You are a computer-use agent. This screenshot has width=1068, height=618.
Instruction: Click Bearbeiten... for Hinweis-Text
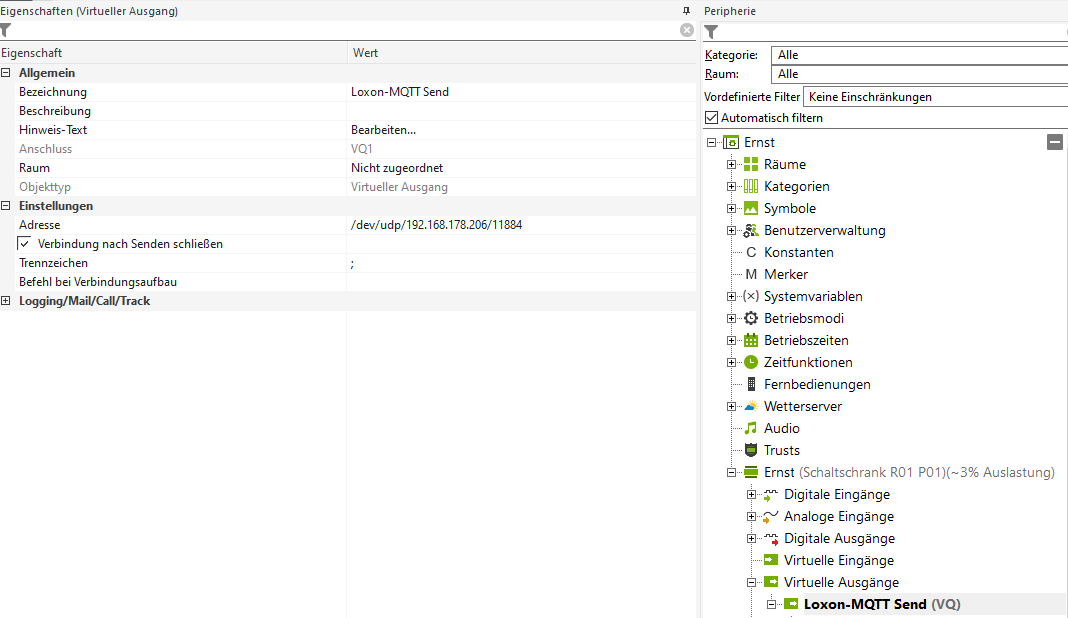click(383, 130)
